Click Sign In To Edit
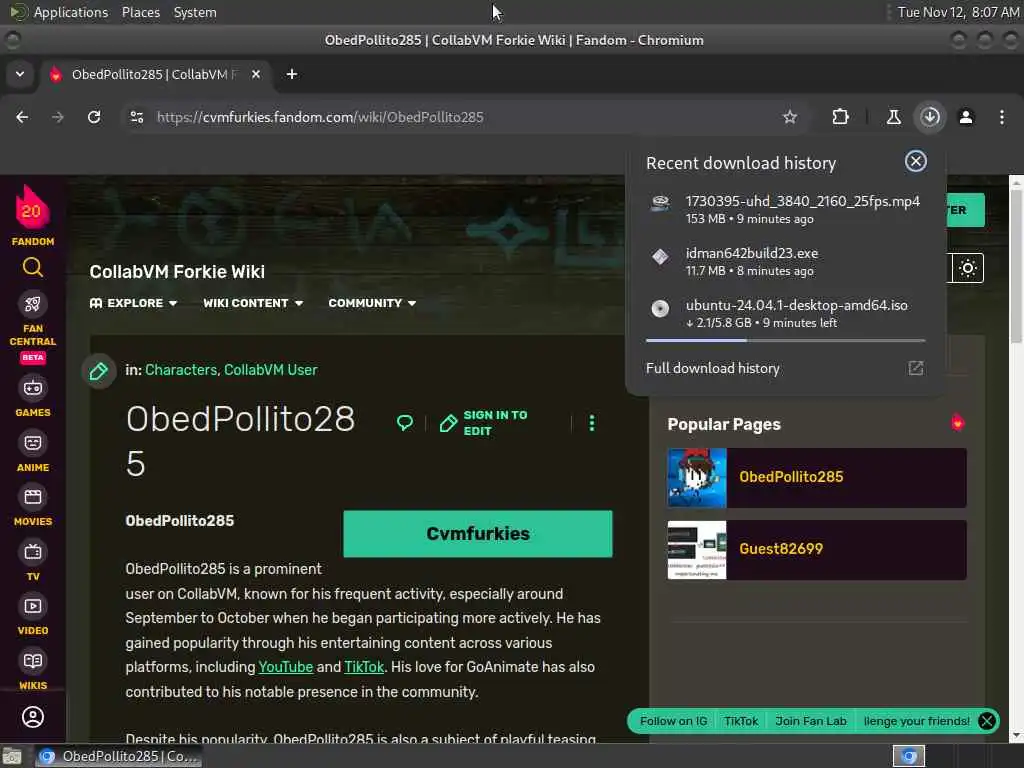The height and width of the screenshot is (768, 1024). click(x=484, y=423)
